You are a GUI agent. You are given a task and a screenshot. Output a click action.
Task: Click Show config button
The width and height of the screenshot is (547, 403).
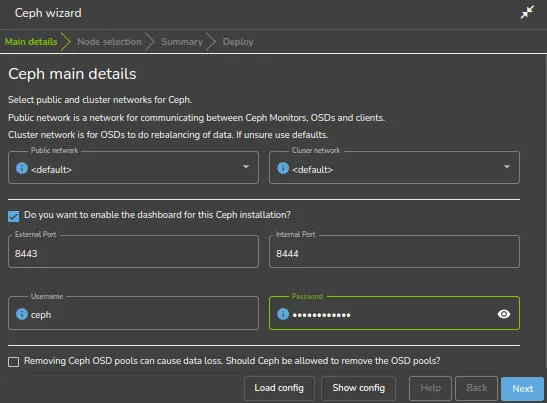(x=358, y=388)
